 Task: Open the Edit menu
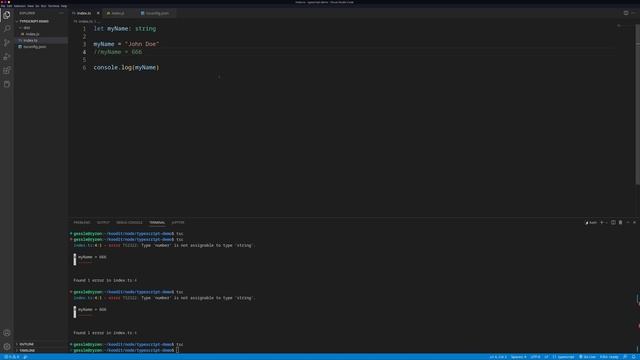point(9,6)
